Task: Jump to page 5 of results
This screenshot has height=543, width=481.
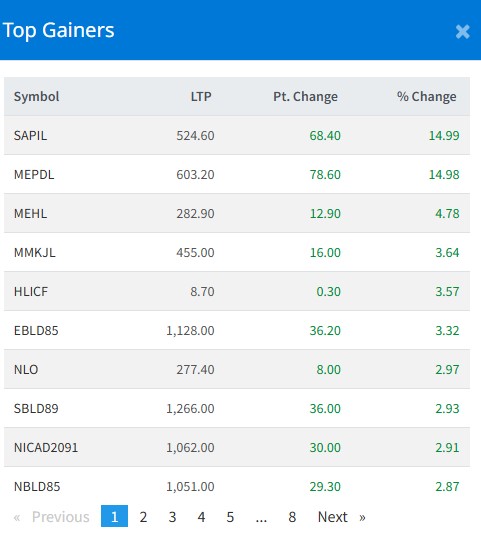Action: click(230, 517)
